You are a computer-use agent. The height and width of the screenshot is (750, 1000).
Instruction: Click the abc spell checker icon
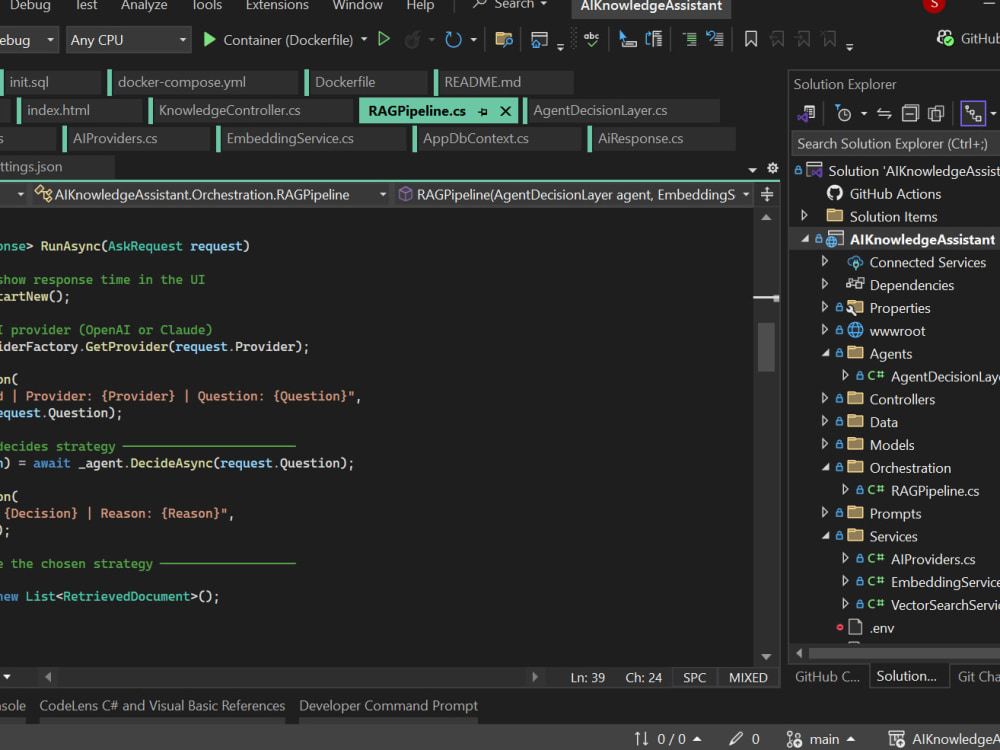coord(591,40)
